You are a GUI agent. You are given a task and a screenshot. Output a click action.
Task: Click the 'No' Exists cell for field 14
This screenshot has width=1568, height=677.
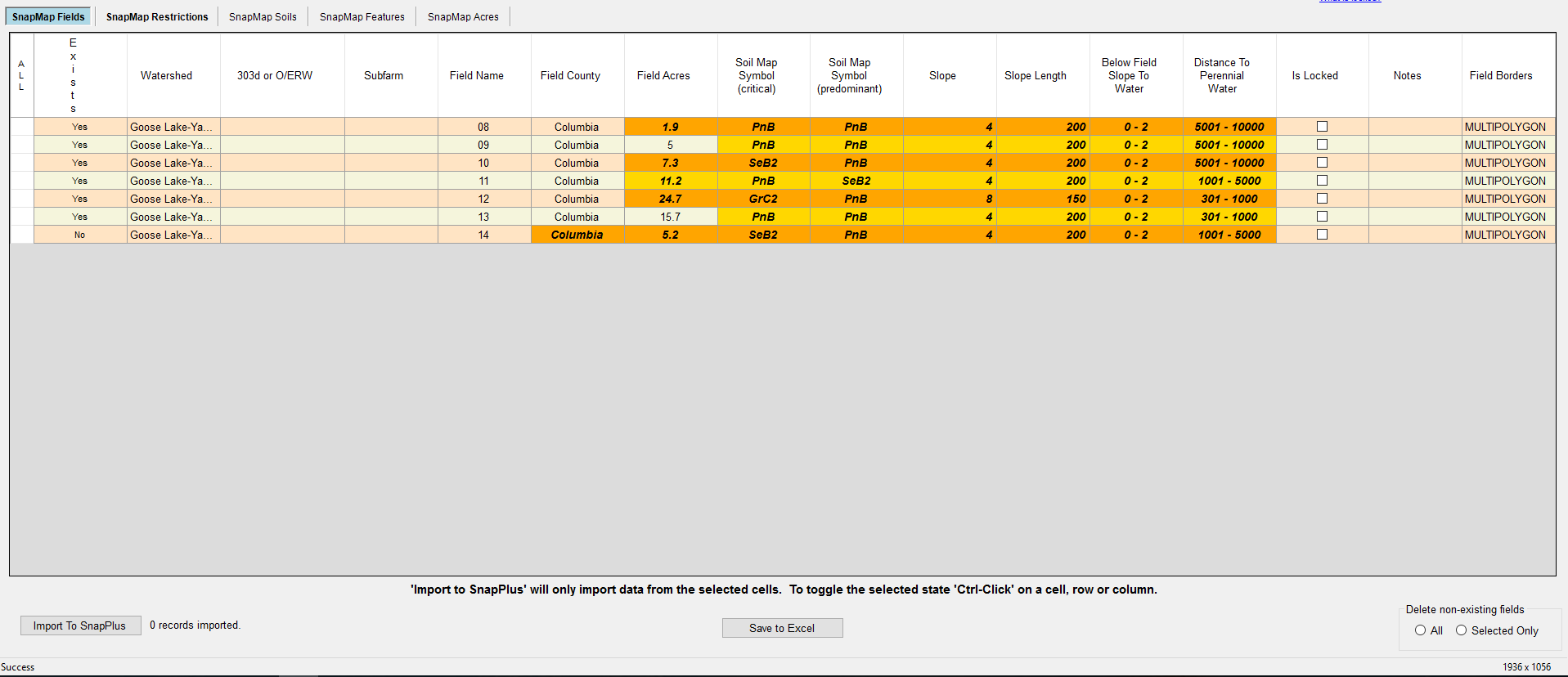tap(80, 235)
